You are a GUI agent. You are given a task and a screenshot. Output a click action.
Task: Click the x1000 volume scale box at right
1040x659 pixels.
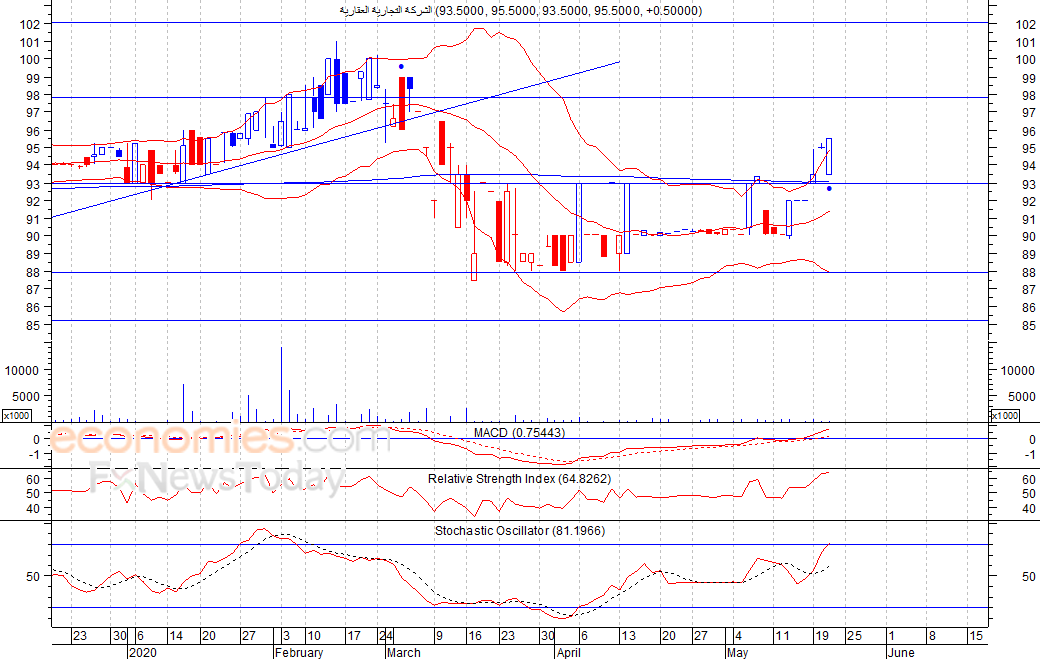tap(1004, 416)
